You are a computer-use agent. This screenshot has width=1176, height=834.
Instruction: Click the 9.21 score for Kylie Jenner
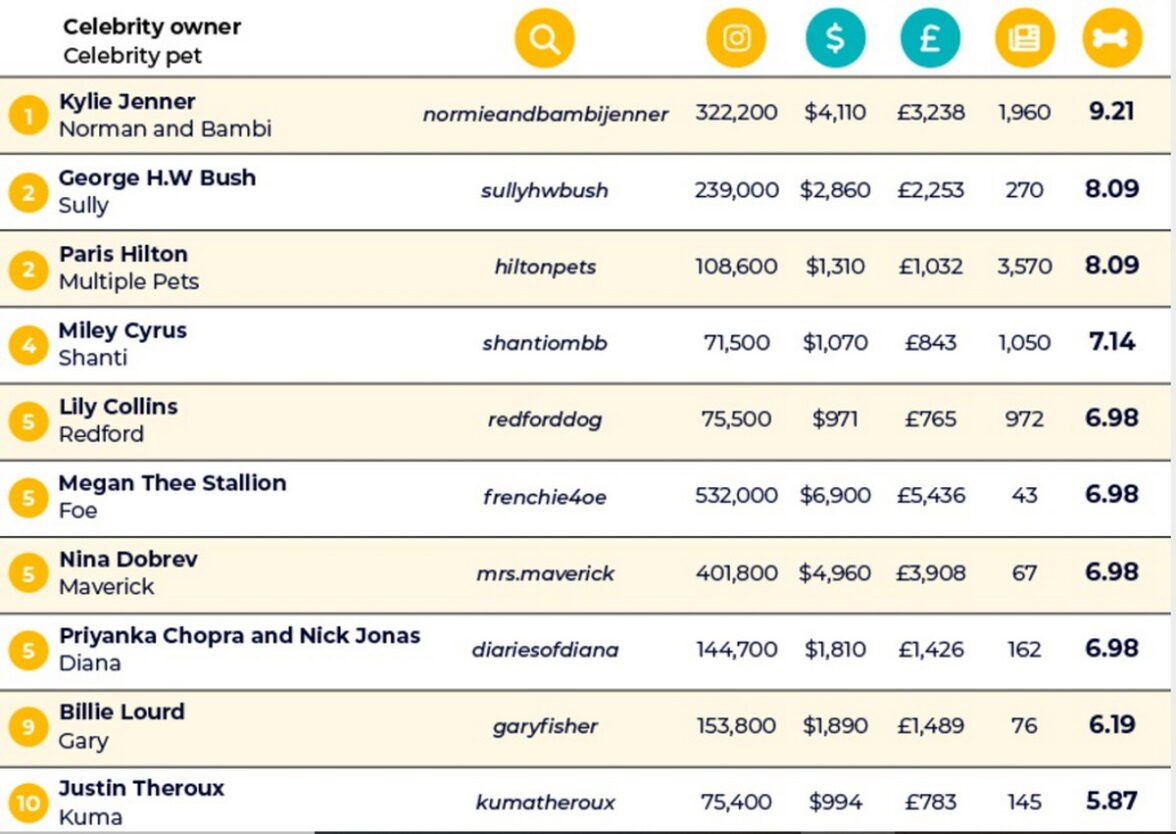tap(1111, 111)
